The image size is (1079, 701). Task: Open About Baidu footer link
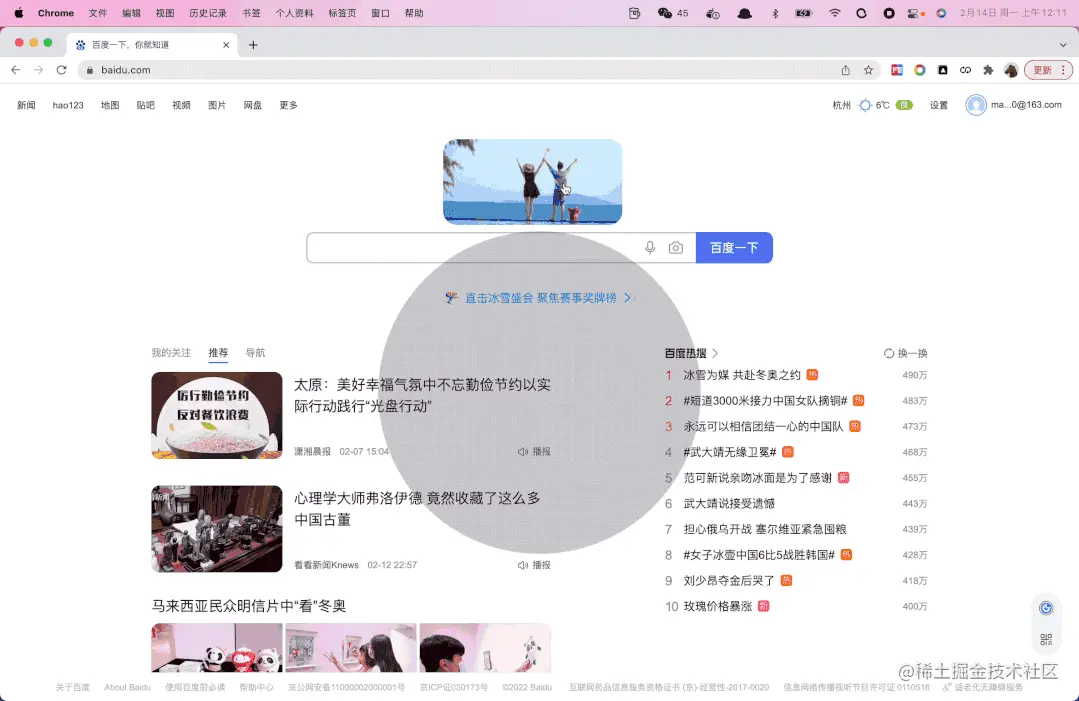tap(127, 687)
